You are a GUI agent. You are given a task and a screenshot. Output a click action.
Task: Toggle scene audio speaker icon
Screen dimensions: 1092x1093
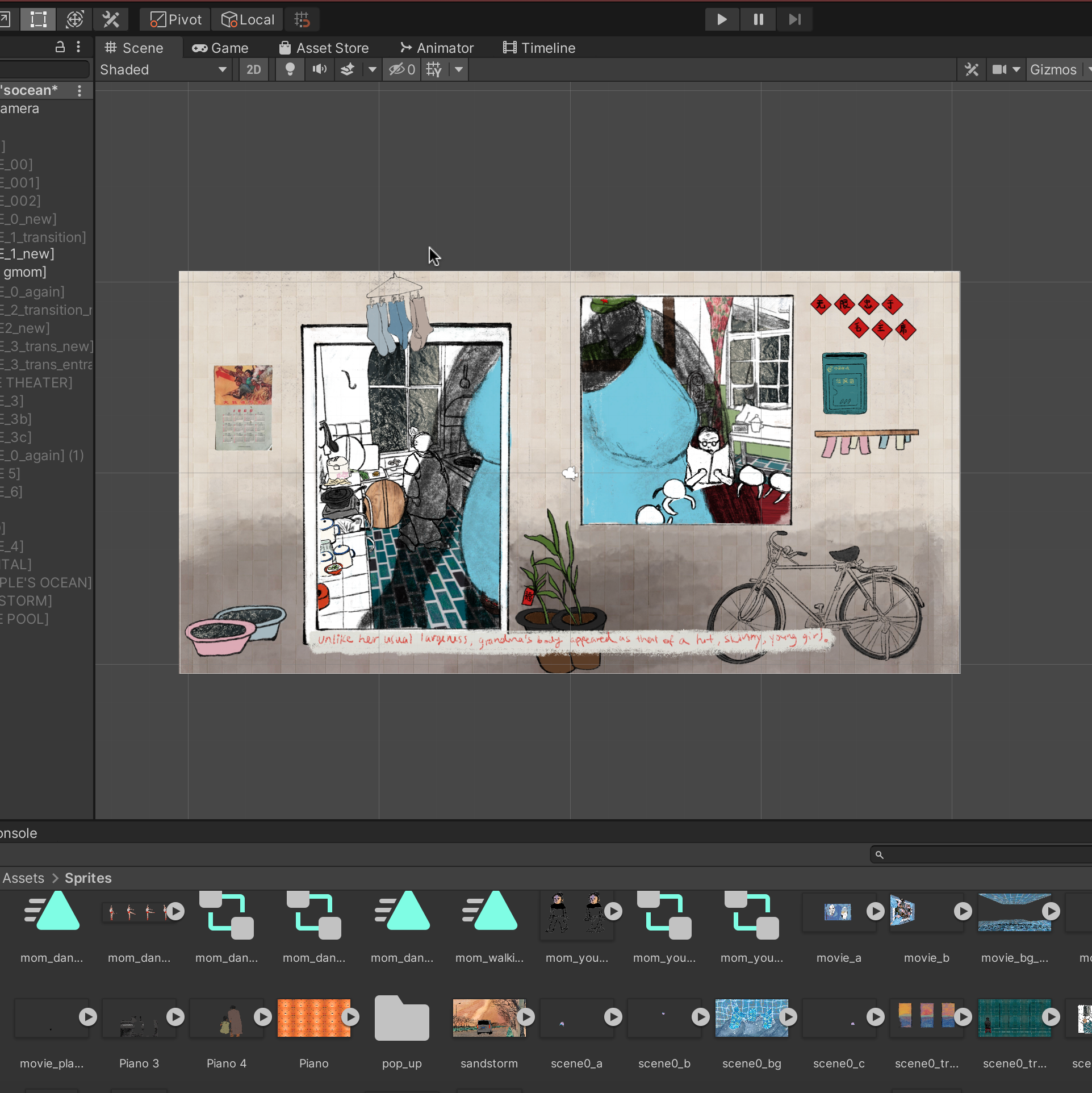319,69
